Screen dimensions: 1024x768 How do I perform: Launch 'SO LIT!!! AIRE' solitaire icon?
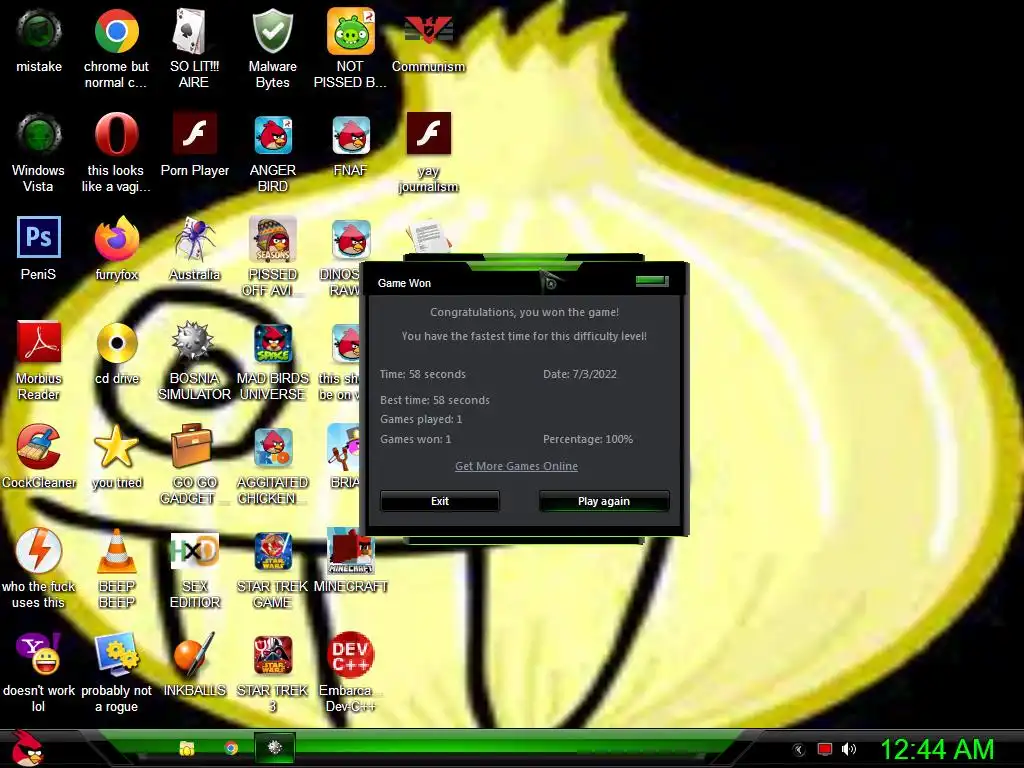[194, 31]
